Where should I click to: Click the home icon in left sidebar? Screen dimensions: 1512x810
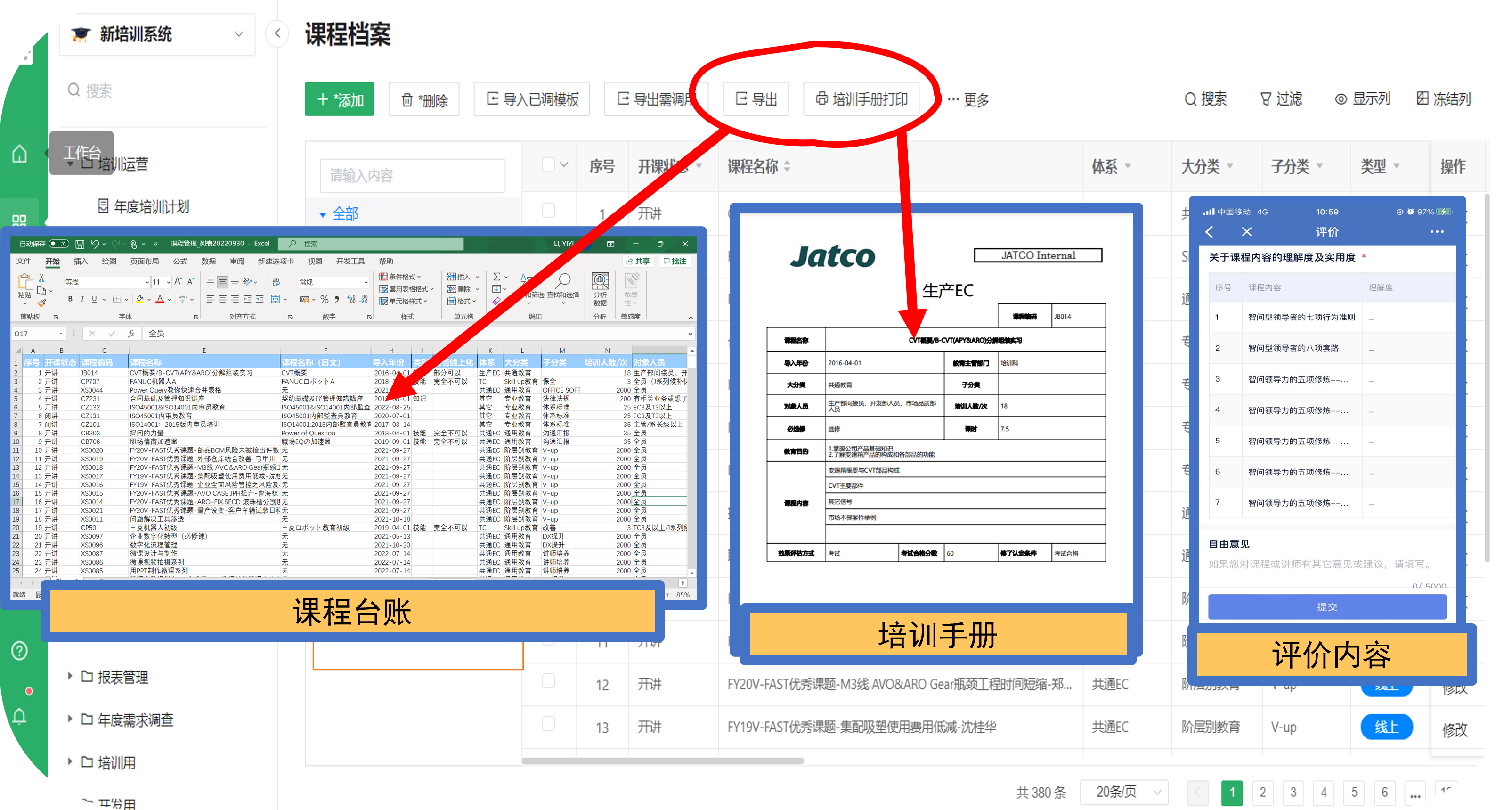click(19, 154)
